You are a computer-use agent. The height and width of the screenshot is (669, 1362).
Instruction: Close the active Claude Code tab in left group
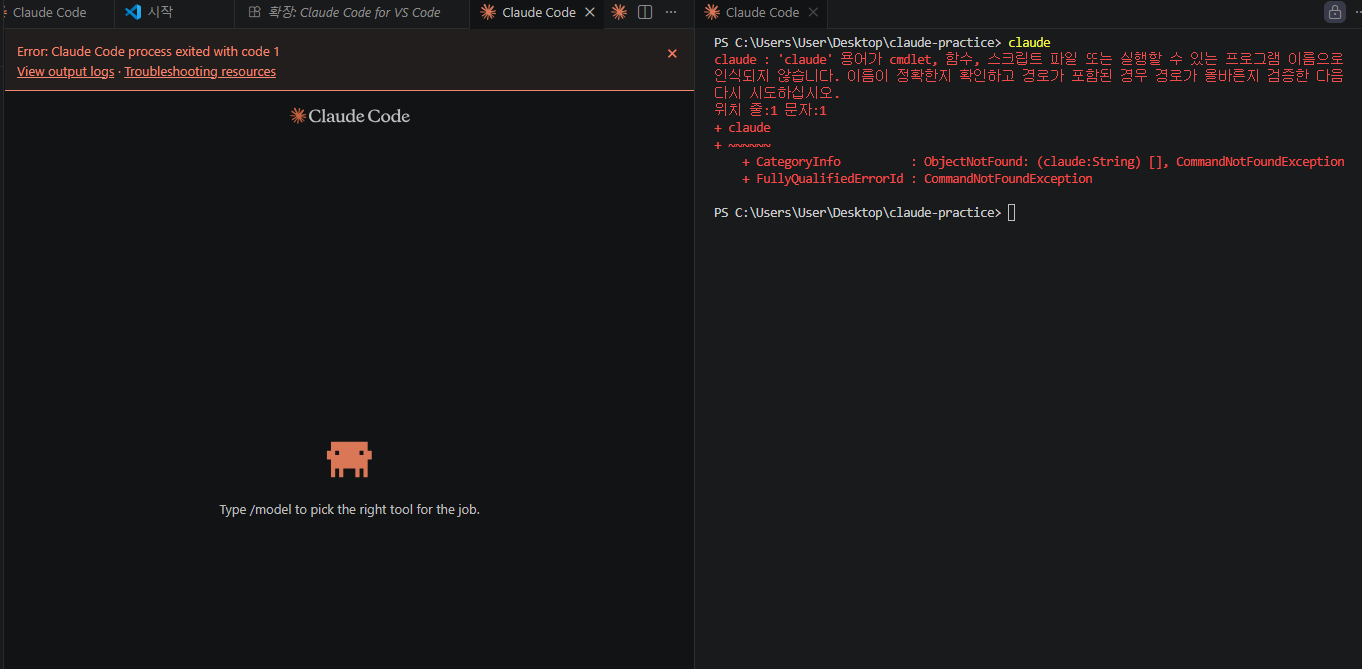pyautogui.click(x=590, y=12)
